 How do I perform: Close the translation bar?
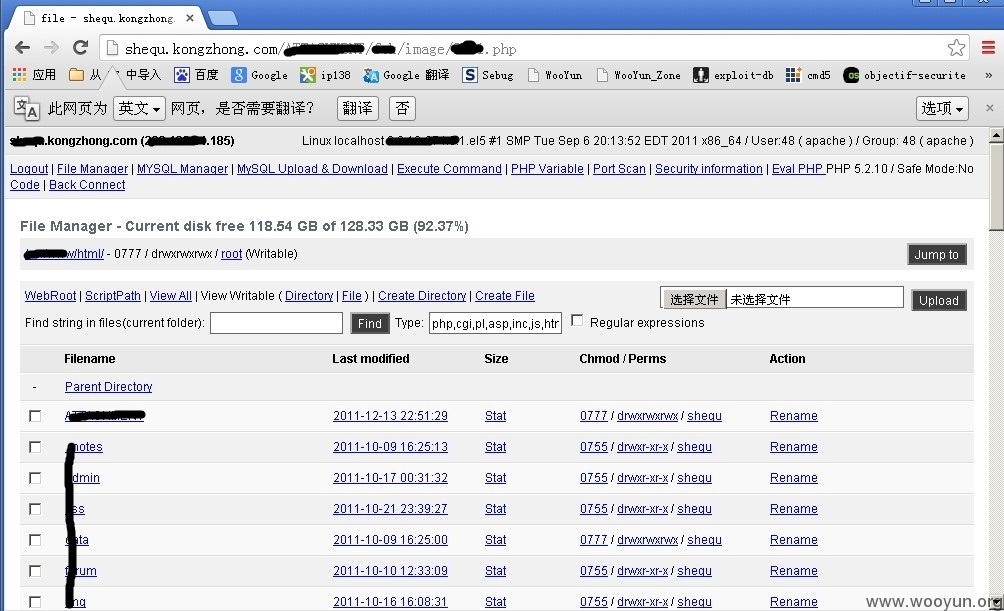[989, 108]
